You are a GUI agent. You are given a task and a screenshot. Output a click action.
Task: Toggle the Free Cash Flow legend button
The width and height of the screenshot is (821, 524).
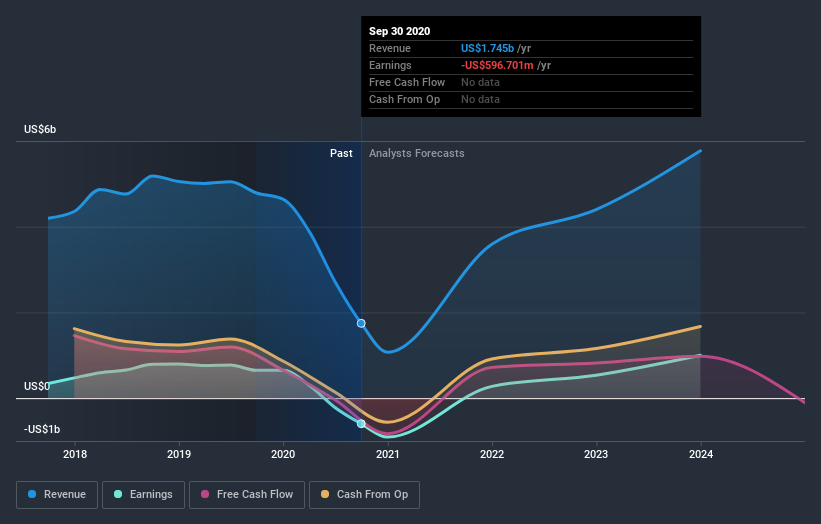point(247,495)
